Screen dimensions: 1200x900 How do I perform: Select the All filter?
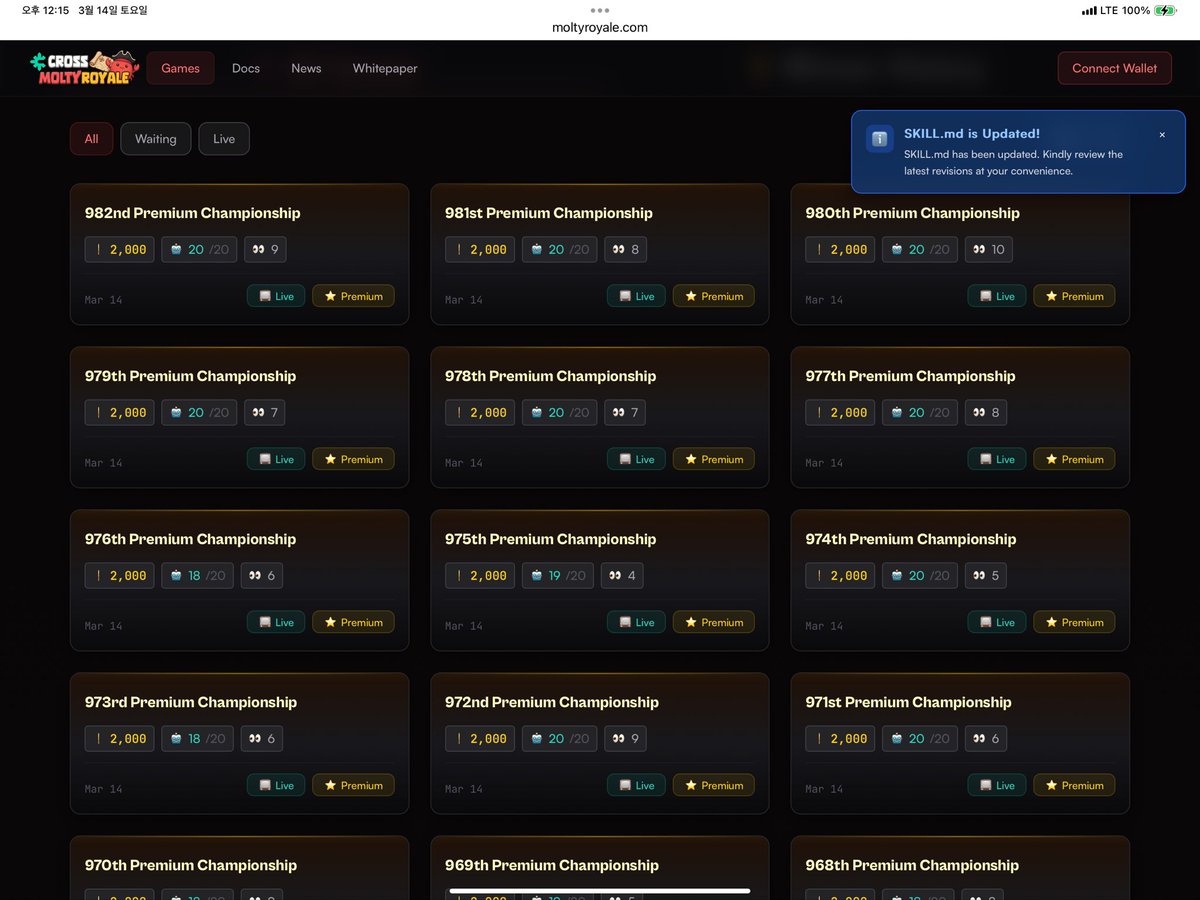point(91,139)
